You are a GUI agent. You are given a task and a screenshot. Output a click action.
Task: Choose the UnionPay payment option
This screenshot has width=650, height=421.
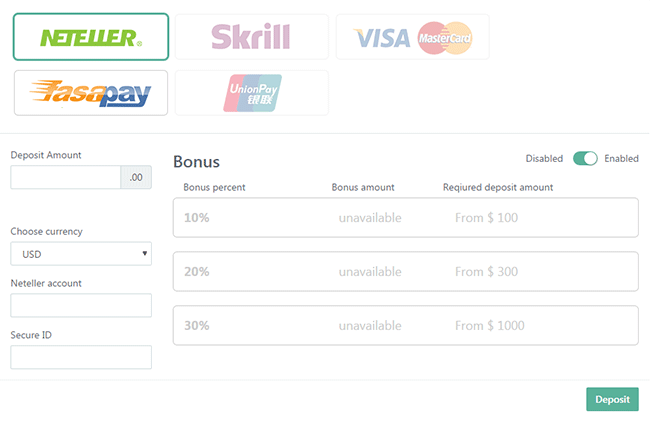pos(251,93)
